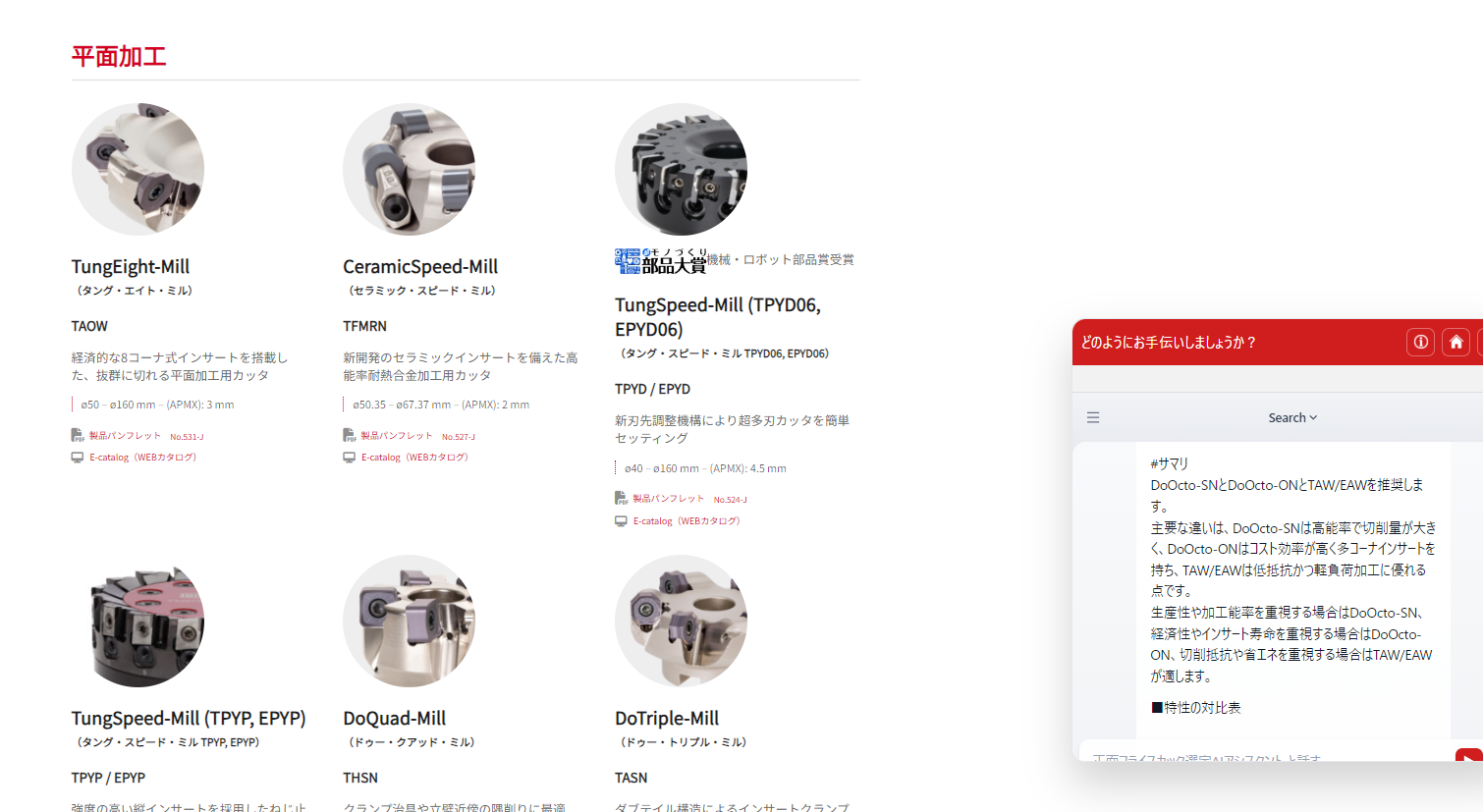1483x812 pixels.
Task: Open the hamburger menu in chat panel
Action: pos(1093,417)
